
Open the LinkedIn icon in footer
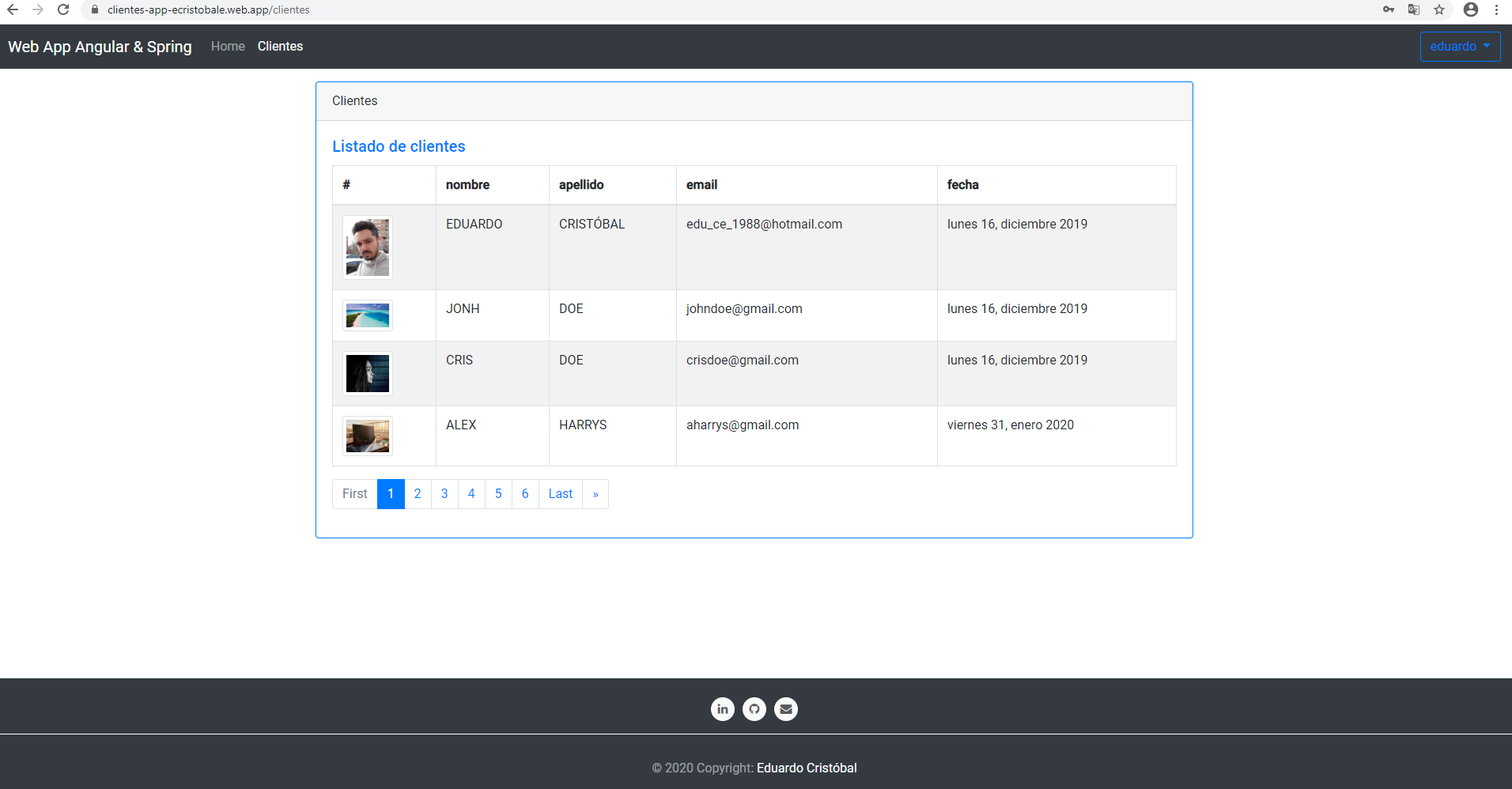coord(722,709)
